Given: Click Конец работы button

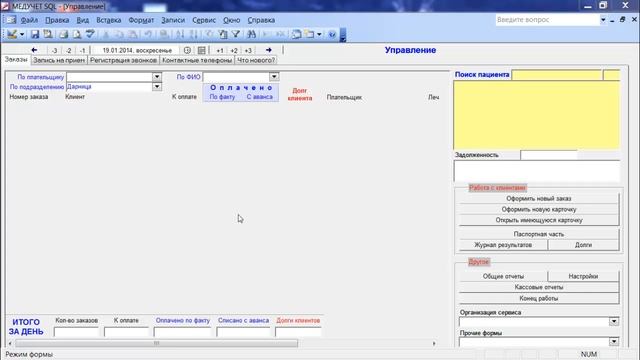Looking at the screenshot, I should tap(538, 298).
